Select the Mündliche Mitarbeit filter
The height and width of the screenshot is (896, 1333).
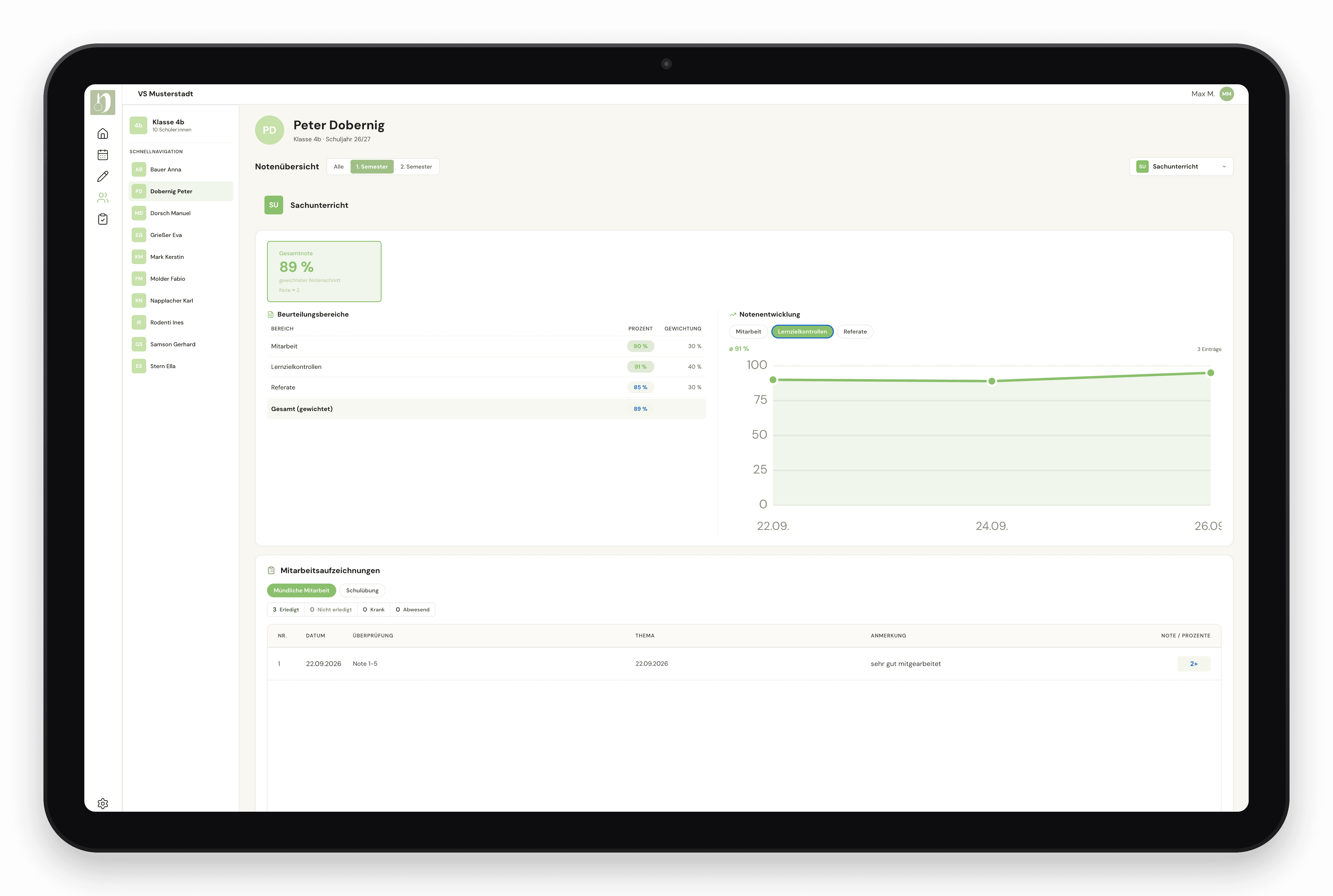click(x=301, y=590)
